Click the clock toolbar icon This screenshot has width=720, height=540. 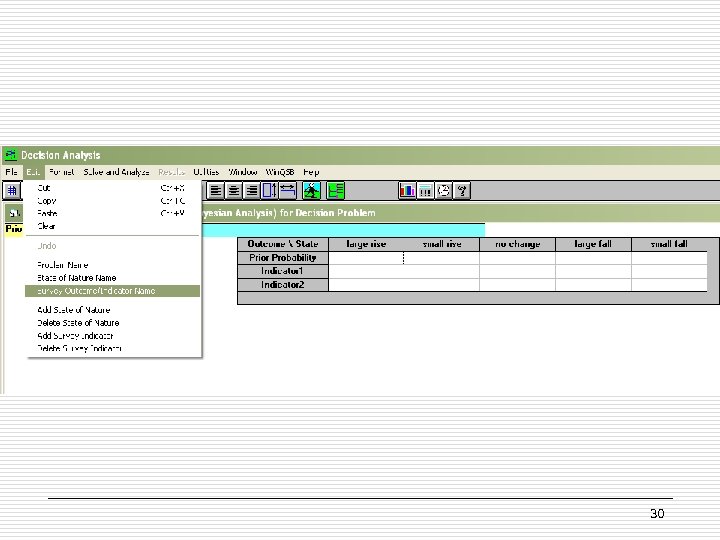[444, 191]
